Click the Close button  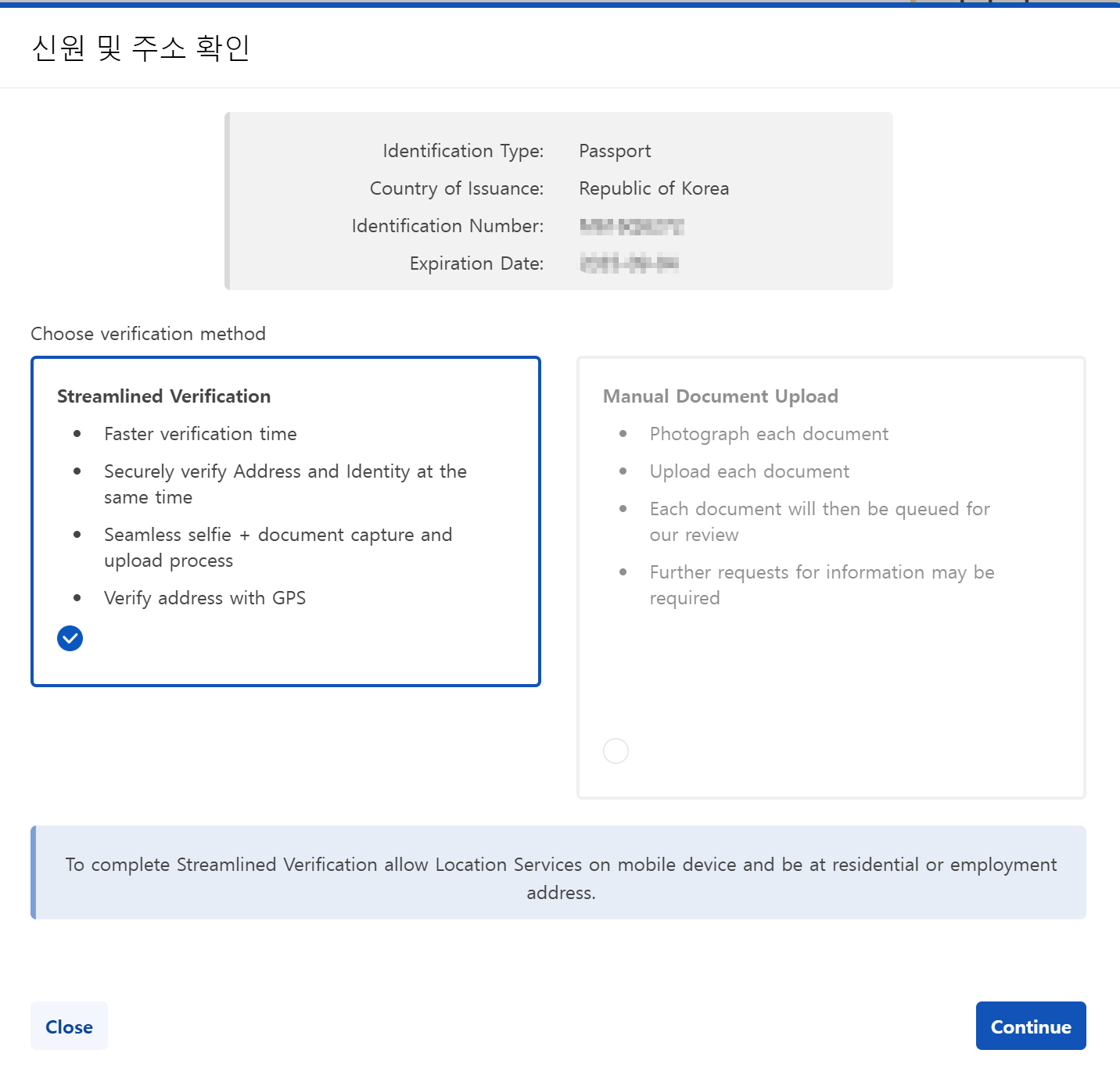click(x=69, y=1026)
